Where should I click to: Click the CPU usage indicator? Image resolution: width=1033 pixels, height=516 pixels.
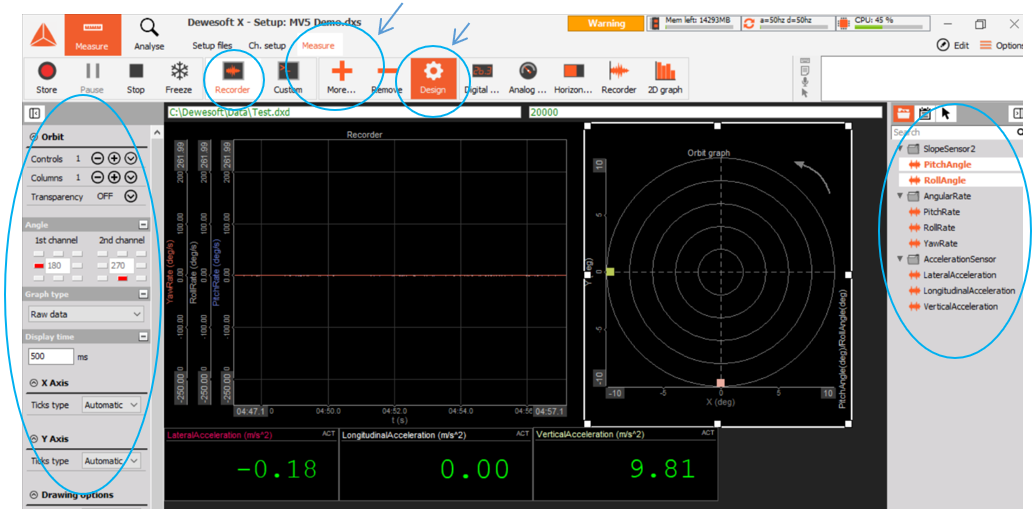(881, 24)
